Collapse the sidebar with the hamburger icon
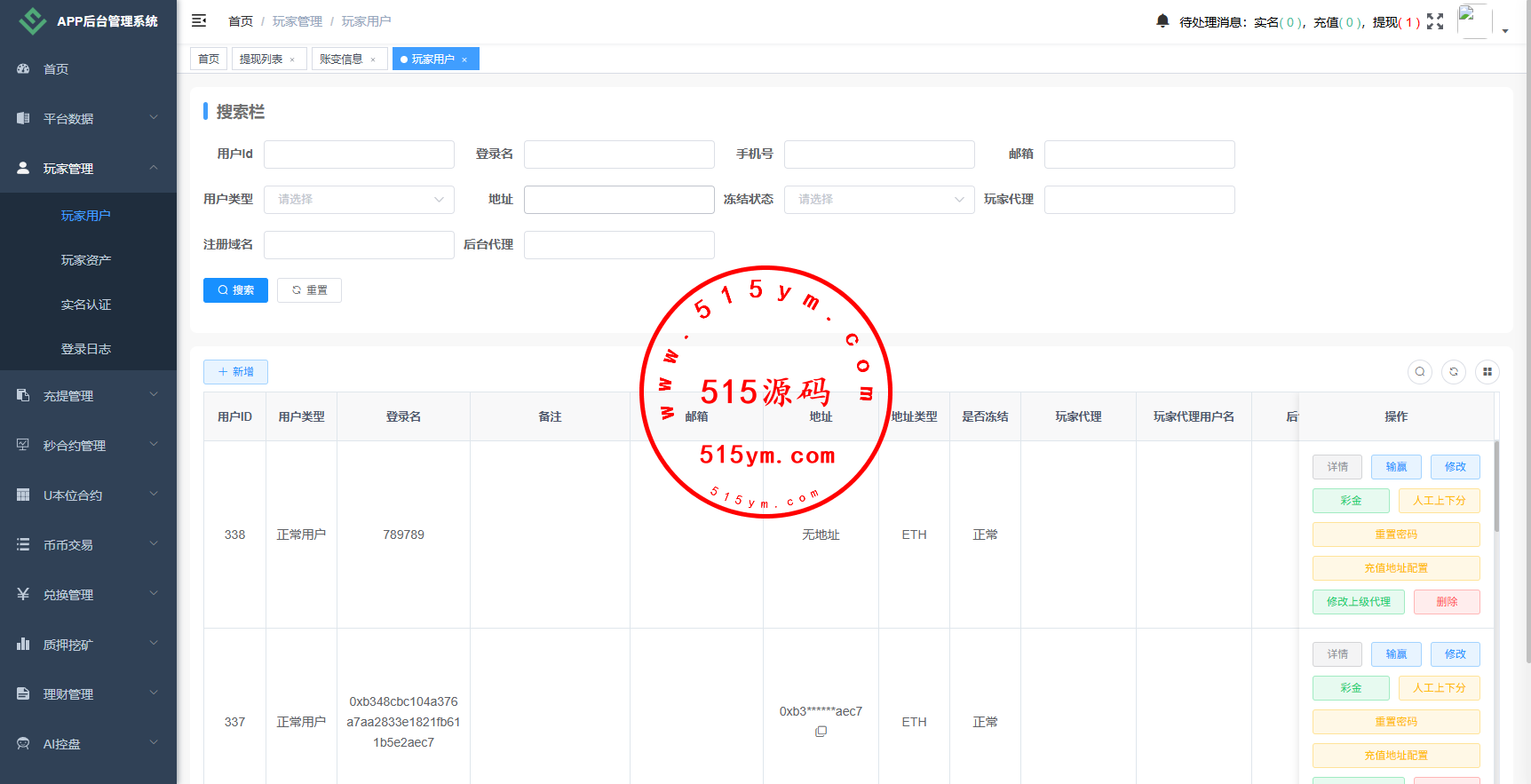The height and width of the screenshot is (784, 1531). coord(199,20)
